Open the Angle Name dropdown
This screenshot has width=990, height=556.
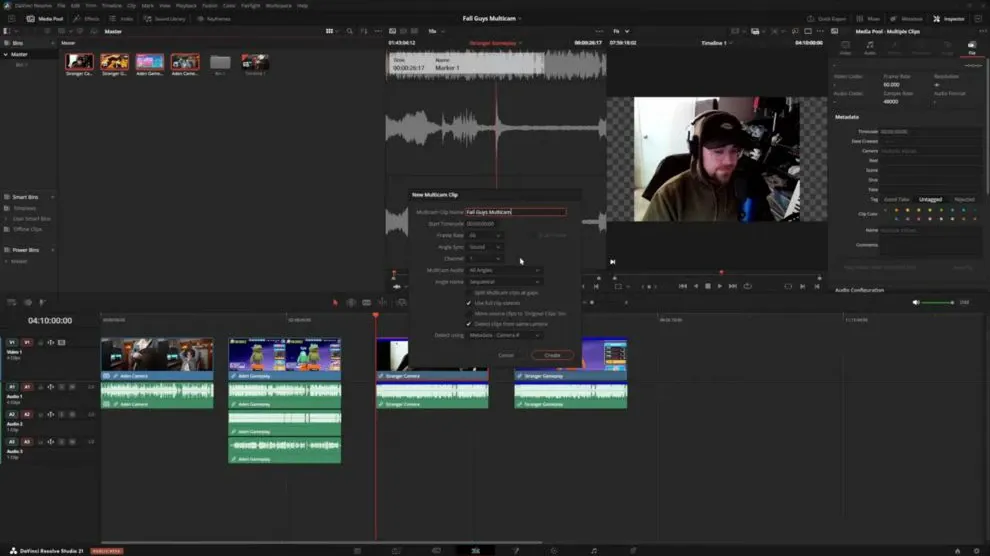point(504,281)
